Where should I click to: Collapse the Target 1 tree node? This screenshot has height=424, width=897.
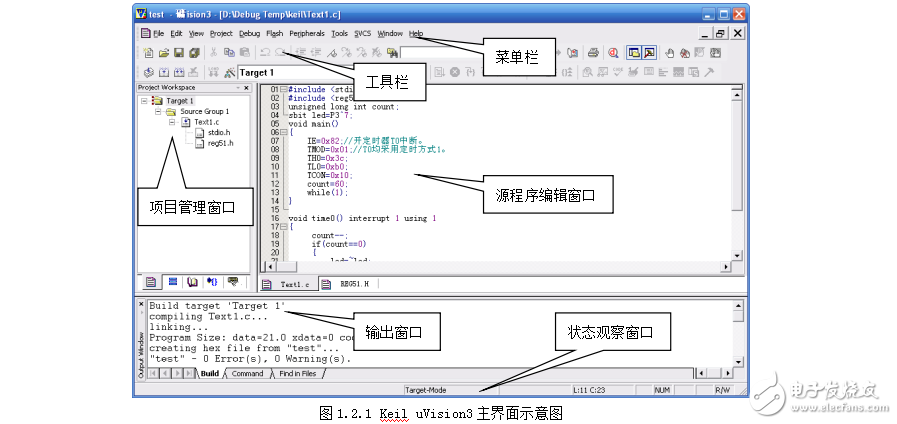click(x=145, y=101)
